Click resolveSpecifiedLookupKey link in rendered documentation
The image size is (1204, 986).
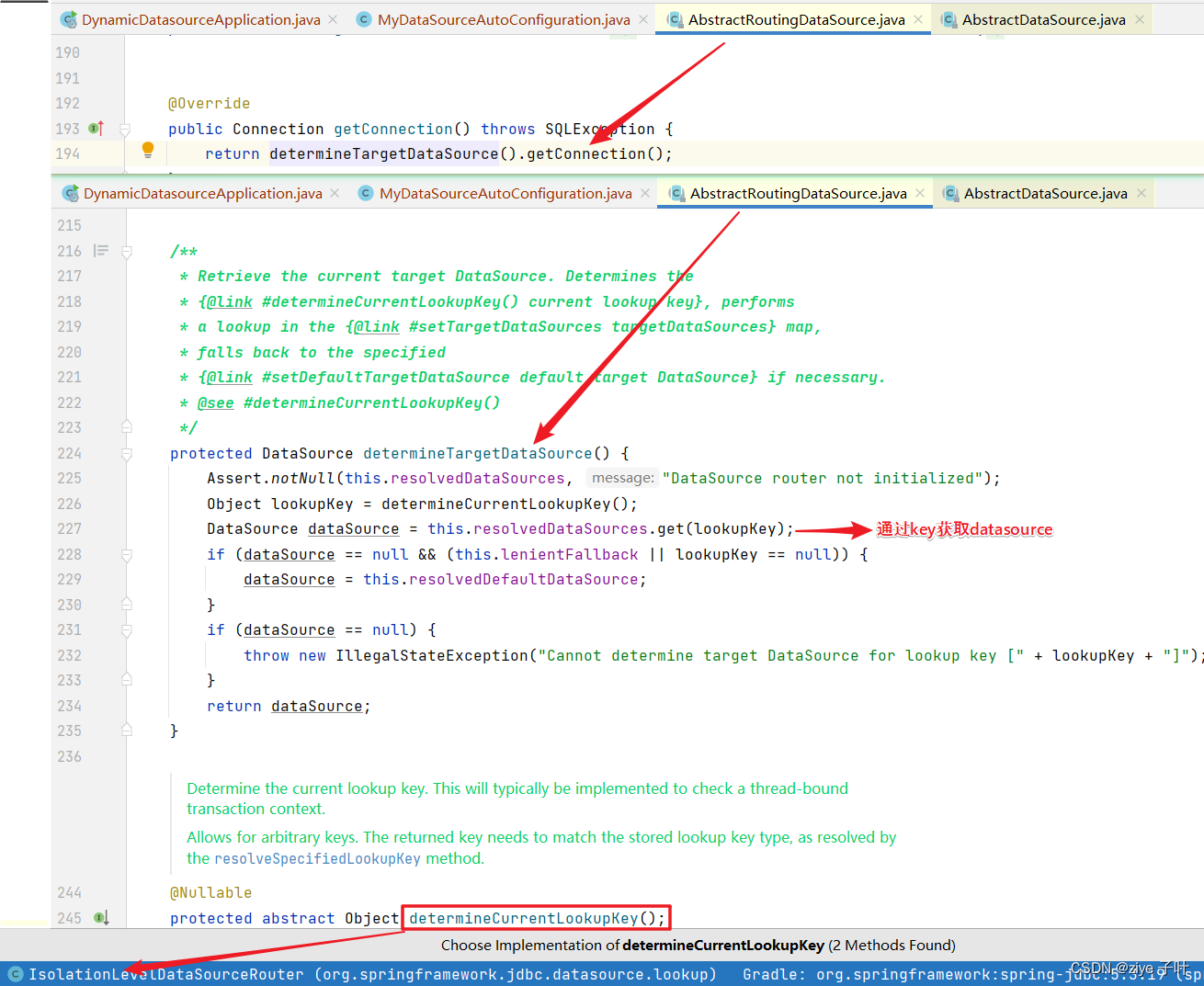point(317,858)
